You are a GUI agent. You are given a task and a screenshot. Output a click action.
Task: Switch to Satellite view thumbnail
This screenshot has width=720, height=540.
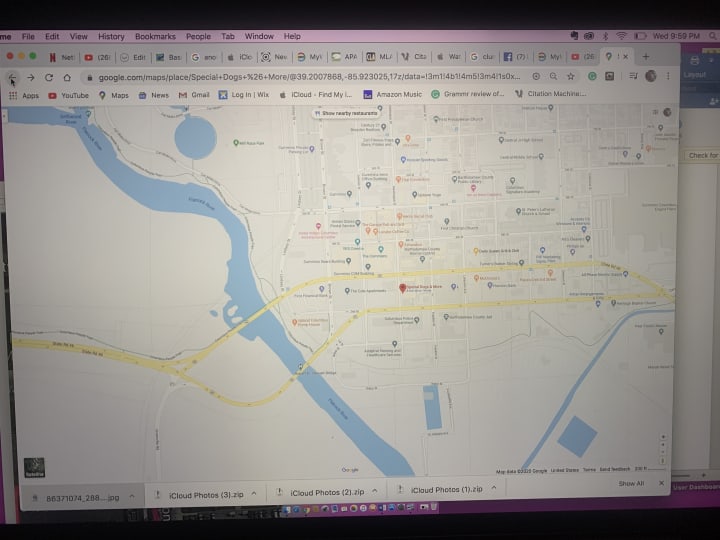[x=34, y=467]
